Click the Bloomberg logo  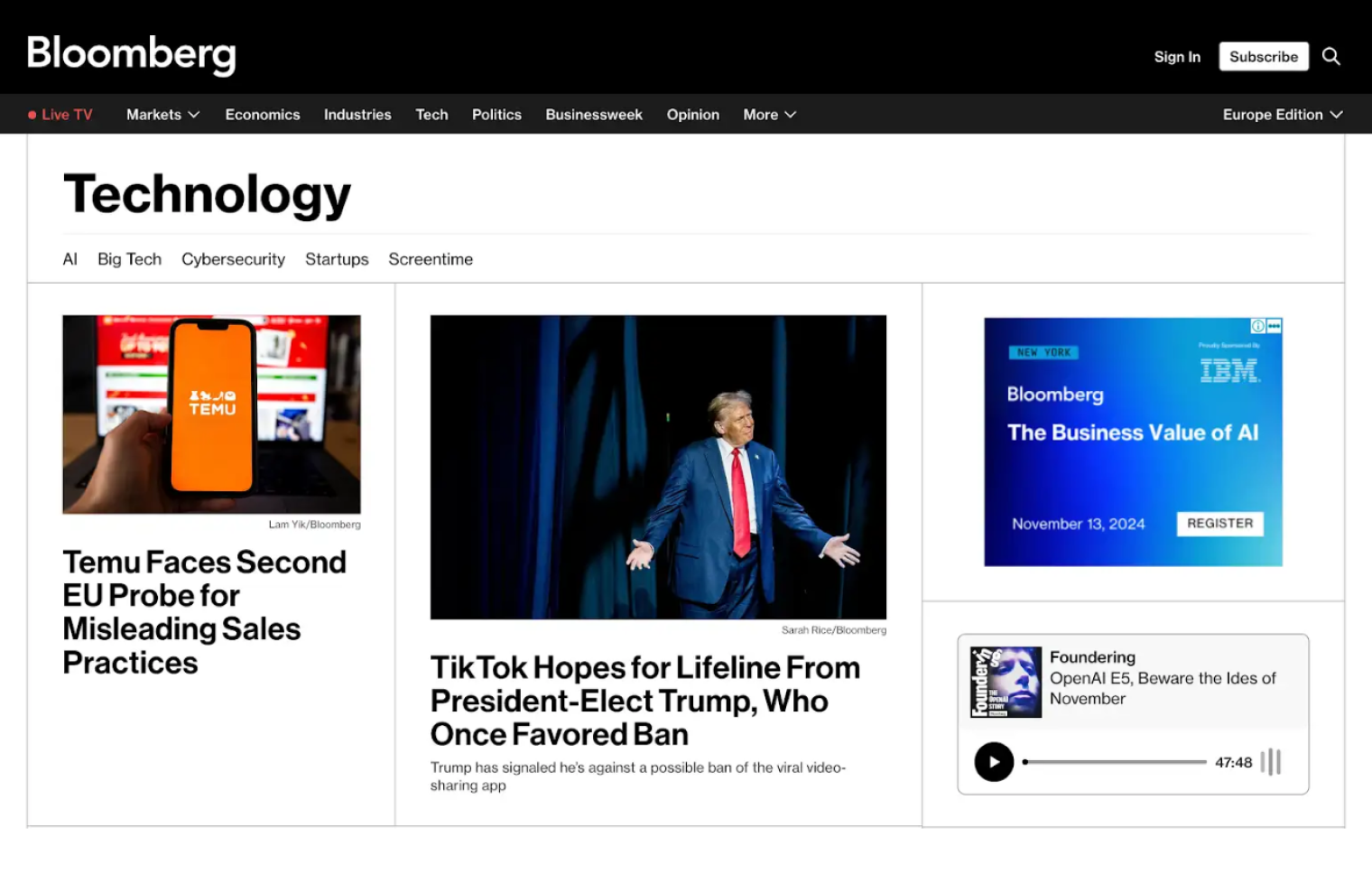[132, 54]
